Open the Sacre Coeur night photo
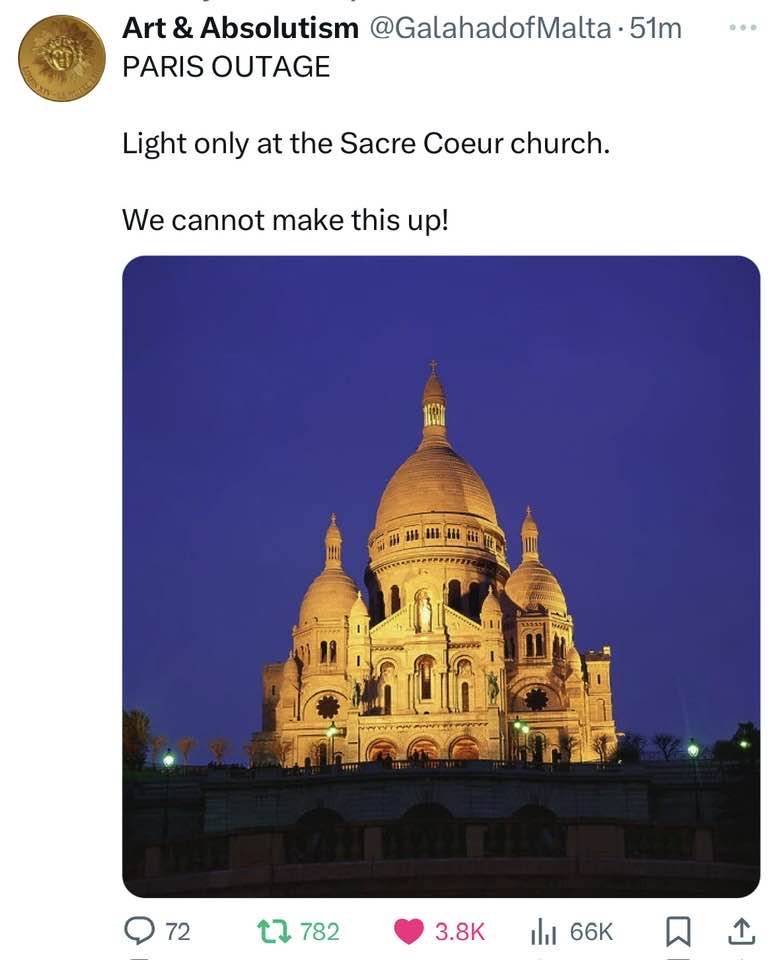Viewport: 777px width, 960px height. point(440,575)
